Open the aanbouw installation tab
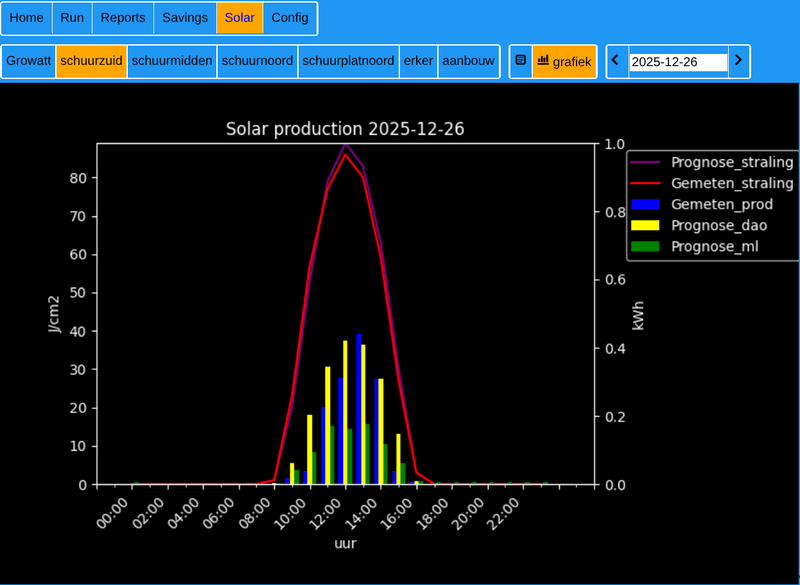The height and width of the screenshot is (585, 800). (x=468, y=61)
